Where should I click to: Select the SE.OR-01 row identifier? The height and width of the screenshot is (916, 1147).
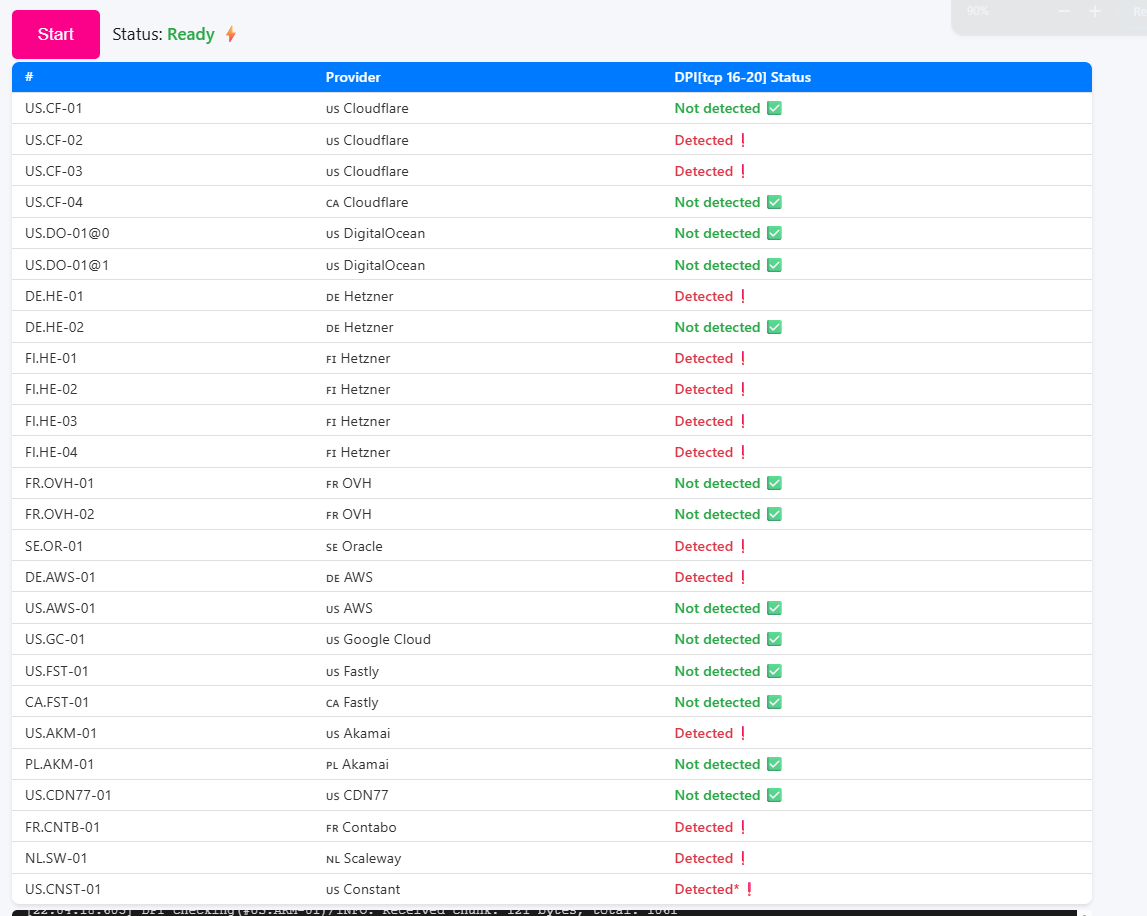point(53,547)
